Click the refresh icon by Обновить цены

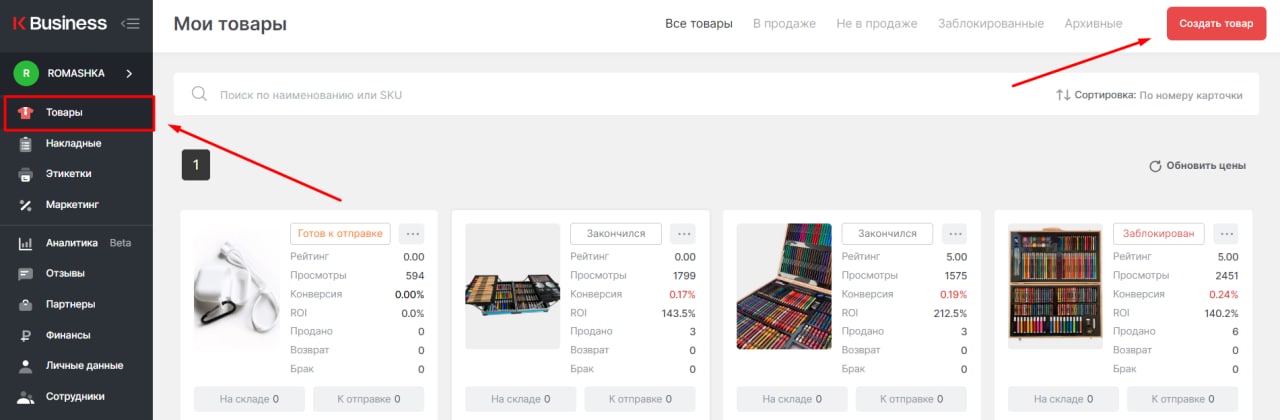pyautogui.click(x=1155, y=166)
